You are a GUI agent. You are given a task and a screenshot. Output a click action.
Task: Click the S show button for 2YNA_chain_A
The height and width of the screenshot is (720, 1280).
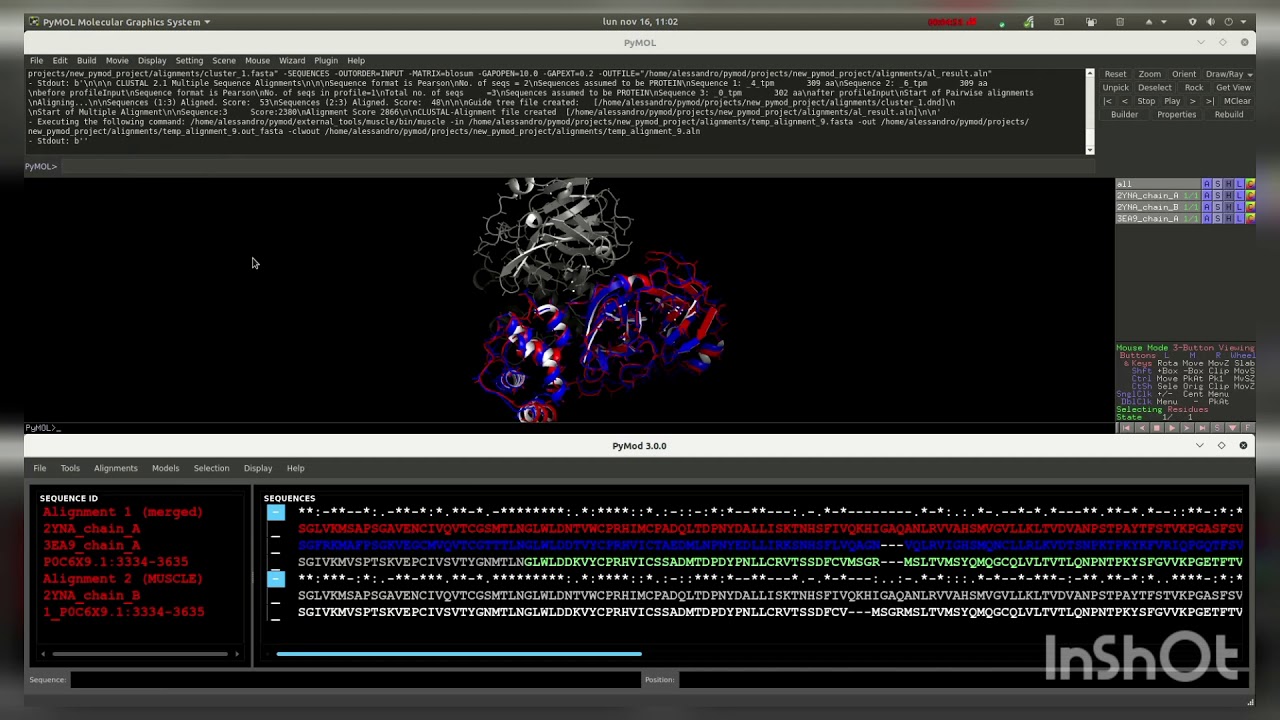pyautogui.click(x=1217, y=195)
